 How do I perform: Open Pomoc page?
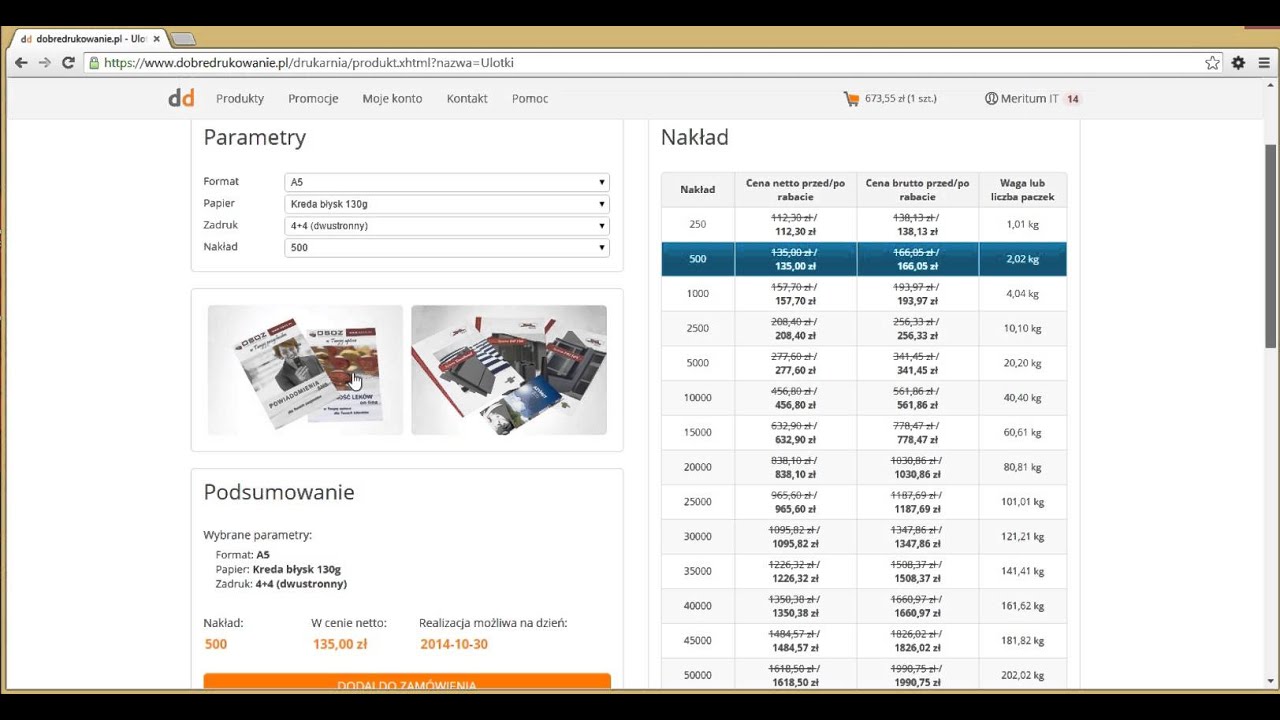click(530, 98)
